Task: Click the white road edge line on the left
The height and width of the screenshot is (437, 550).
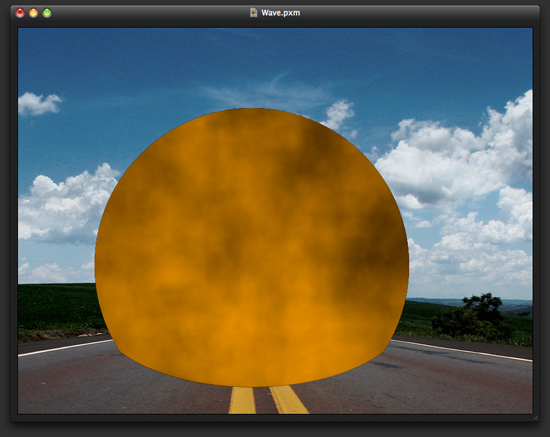Action: tap(66, 348)
